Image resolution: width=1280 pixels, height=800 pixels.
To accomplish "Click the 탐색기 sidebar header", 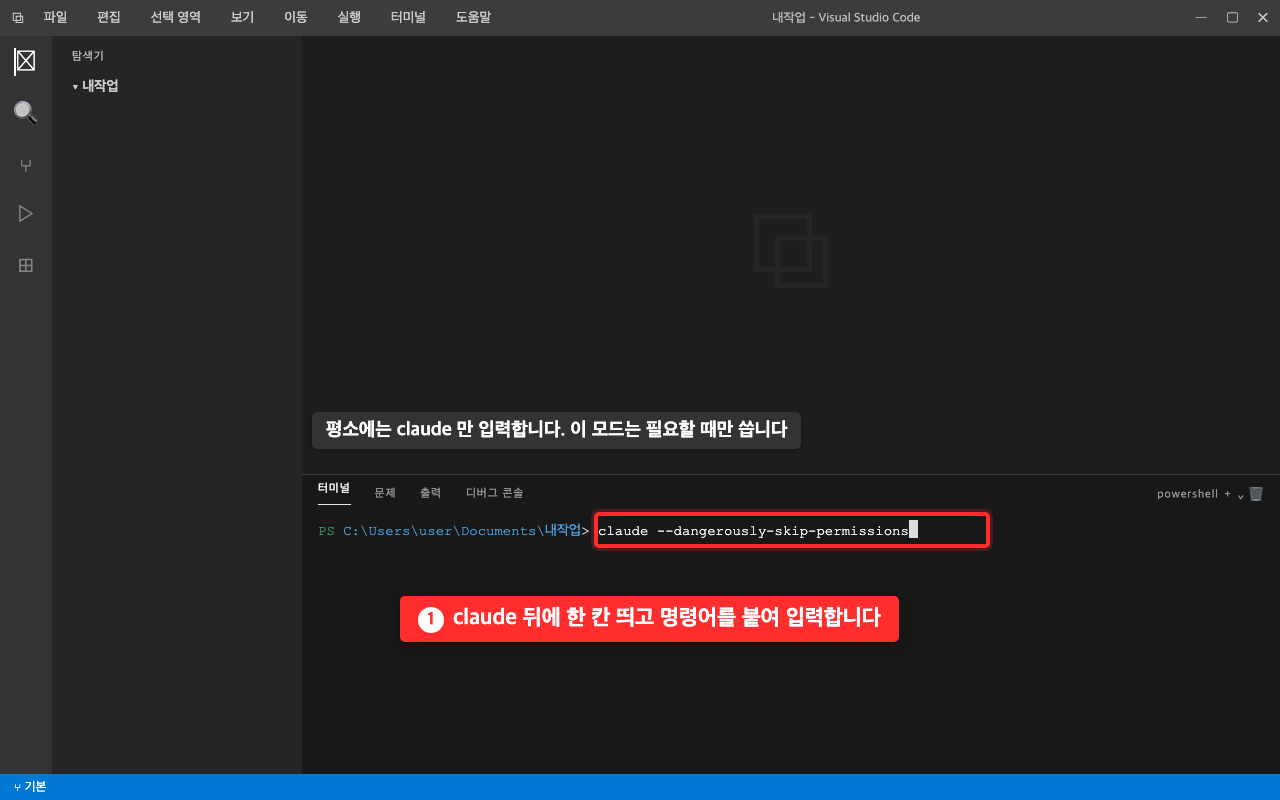I will [88, 56].
